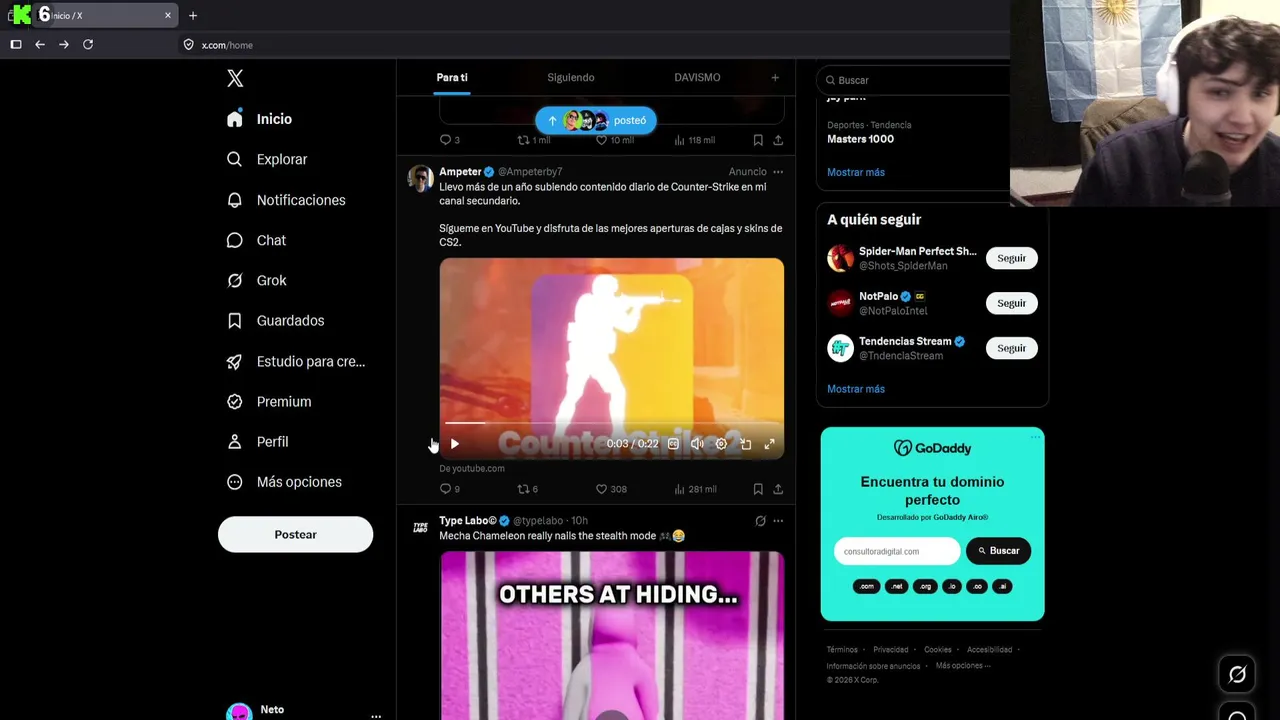
Task: Follow Tendencias Stream
Action: [1011, 348]
